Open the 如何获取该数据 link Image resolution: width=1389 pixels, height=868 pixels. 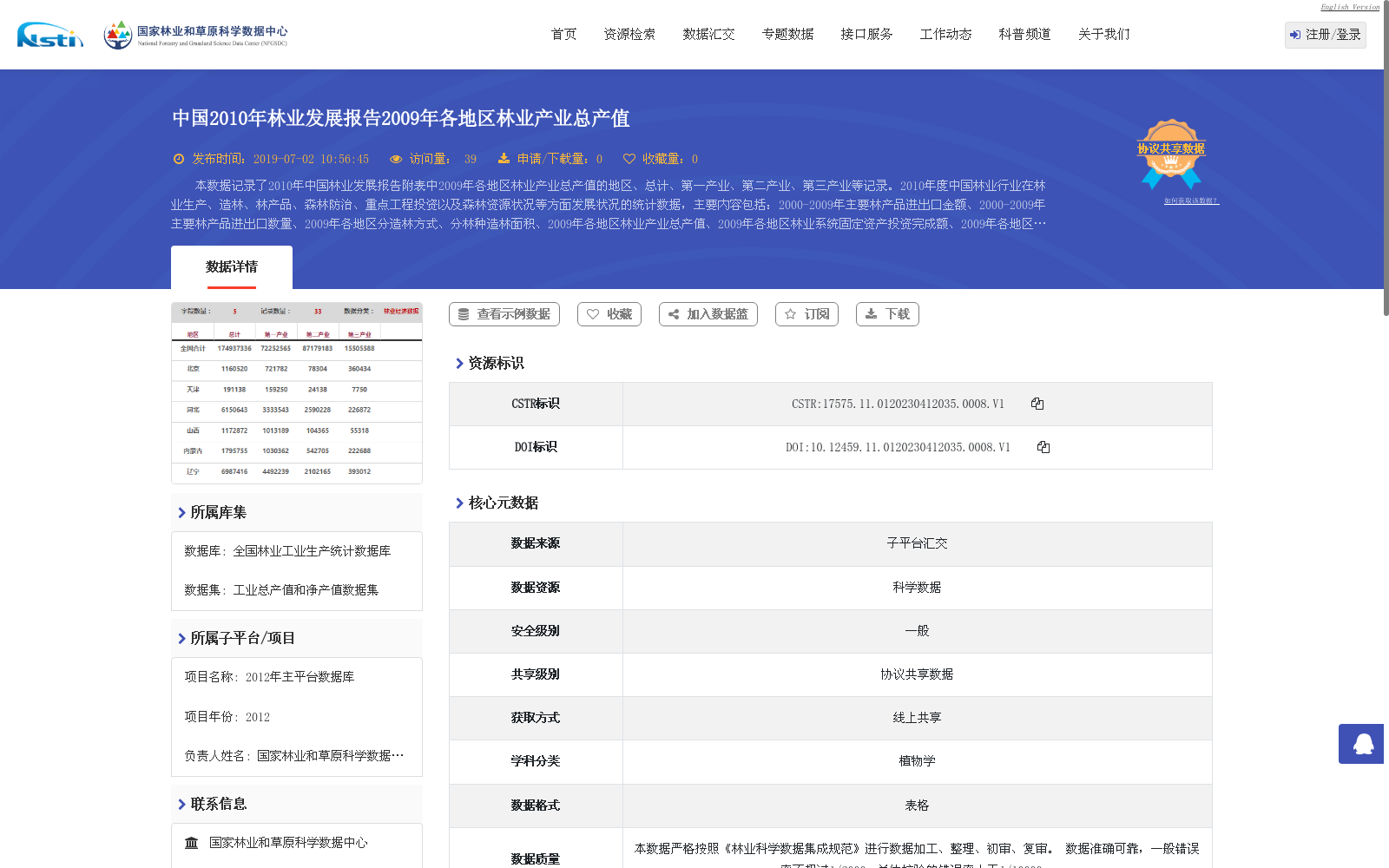(1191, 201)
